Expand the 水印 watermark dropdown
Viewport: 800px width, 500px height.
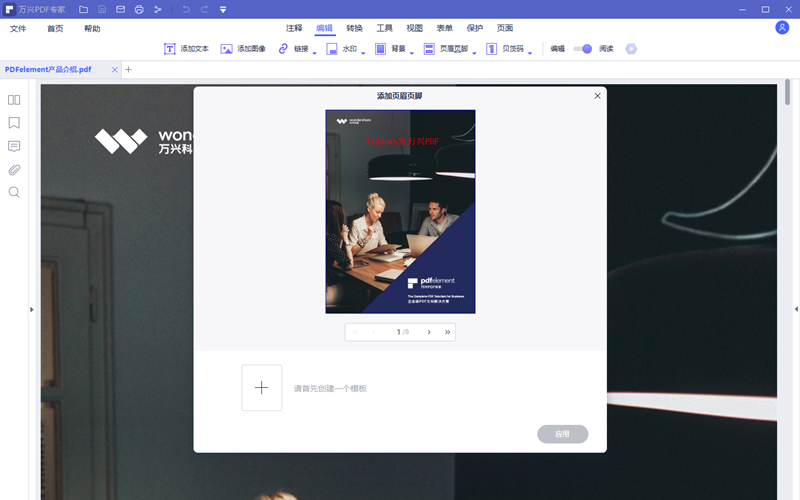point(346,48)
